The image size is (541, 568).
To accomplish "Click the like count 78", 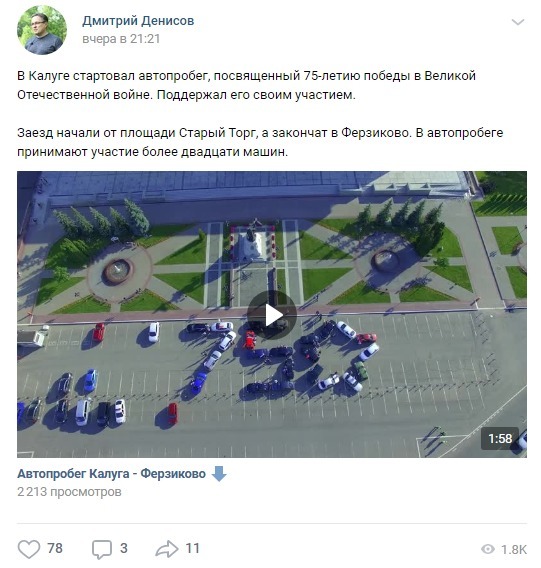I will coord(55,548).
